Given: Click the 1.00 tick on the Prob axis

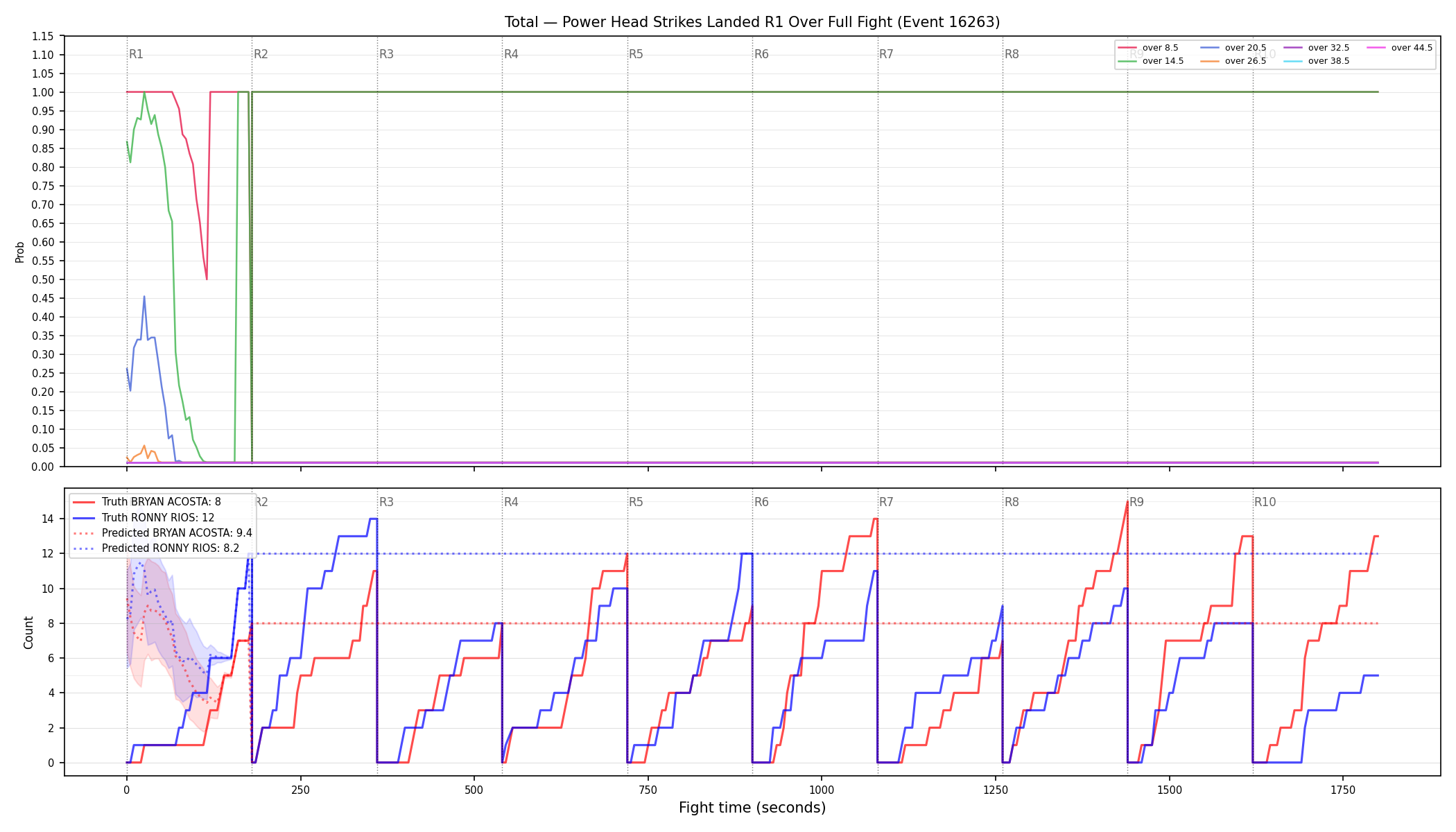Looking at the screenshot, I should (x=43, y=92).
